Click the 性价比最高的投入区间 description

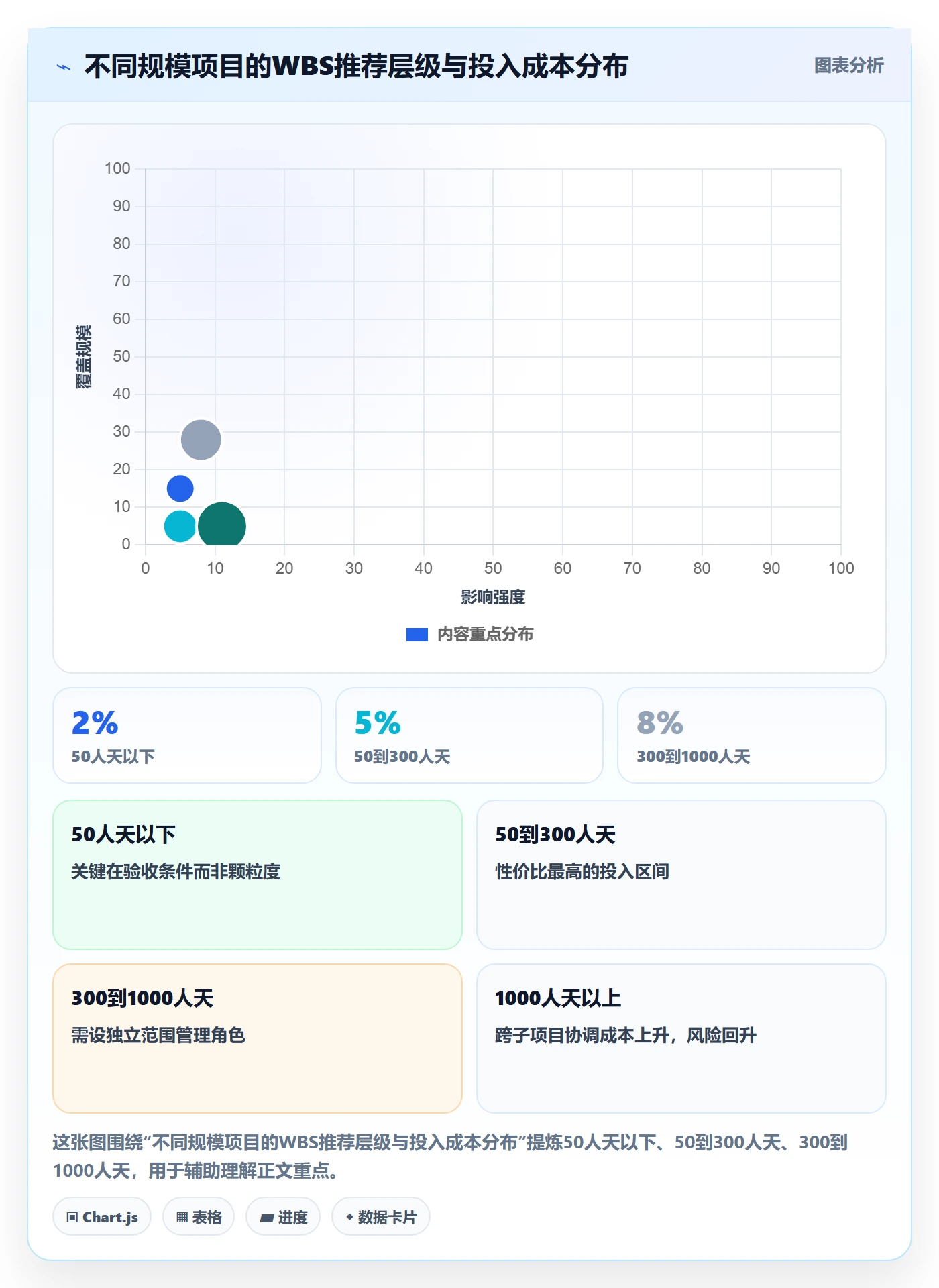pos(582,871)
